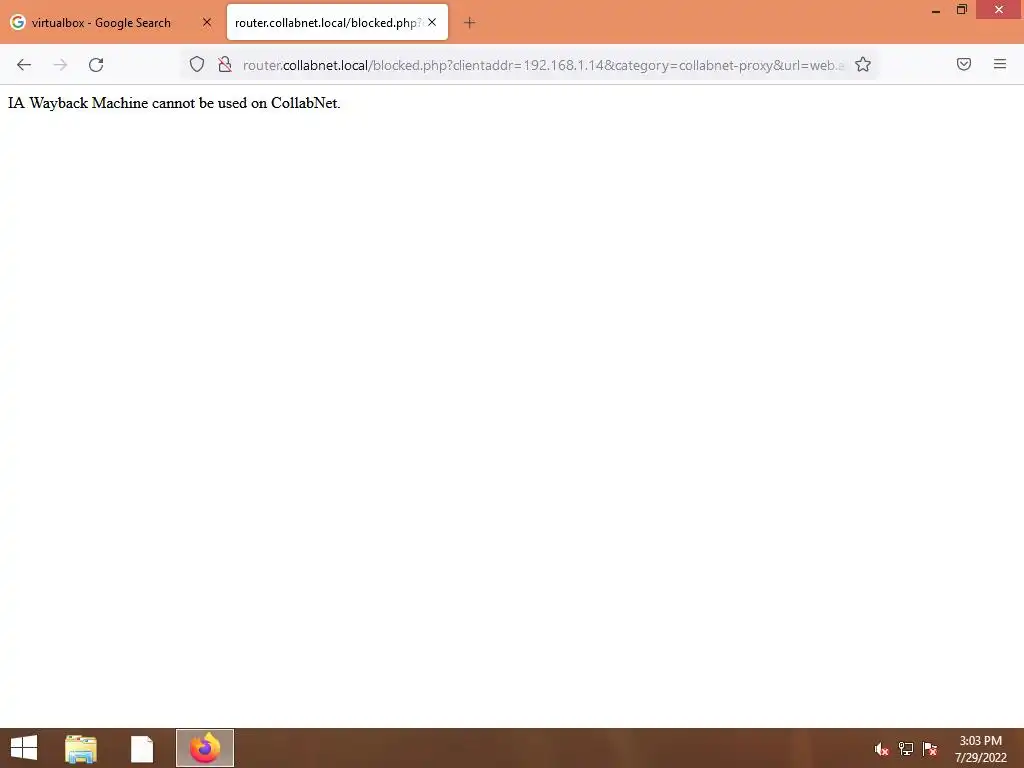Close the router.collabnet.local tab

coord(432,22)
